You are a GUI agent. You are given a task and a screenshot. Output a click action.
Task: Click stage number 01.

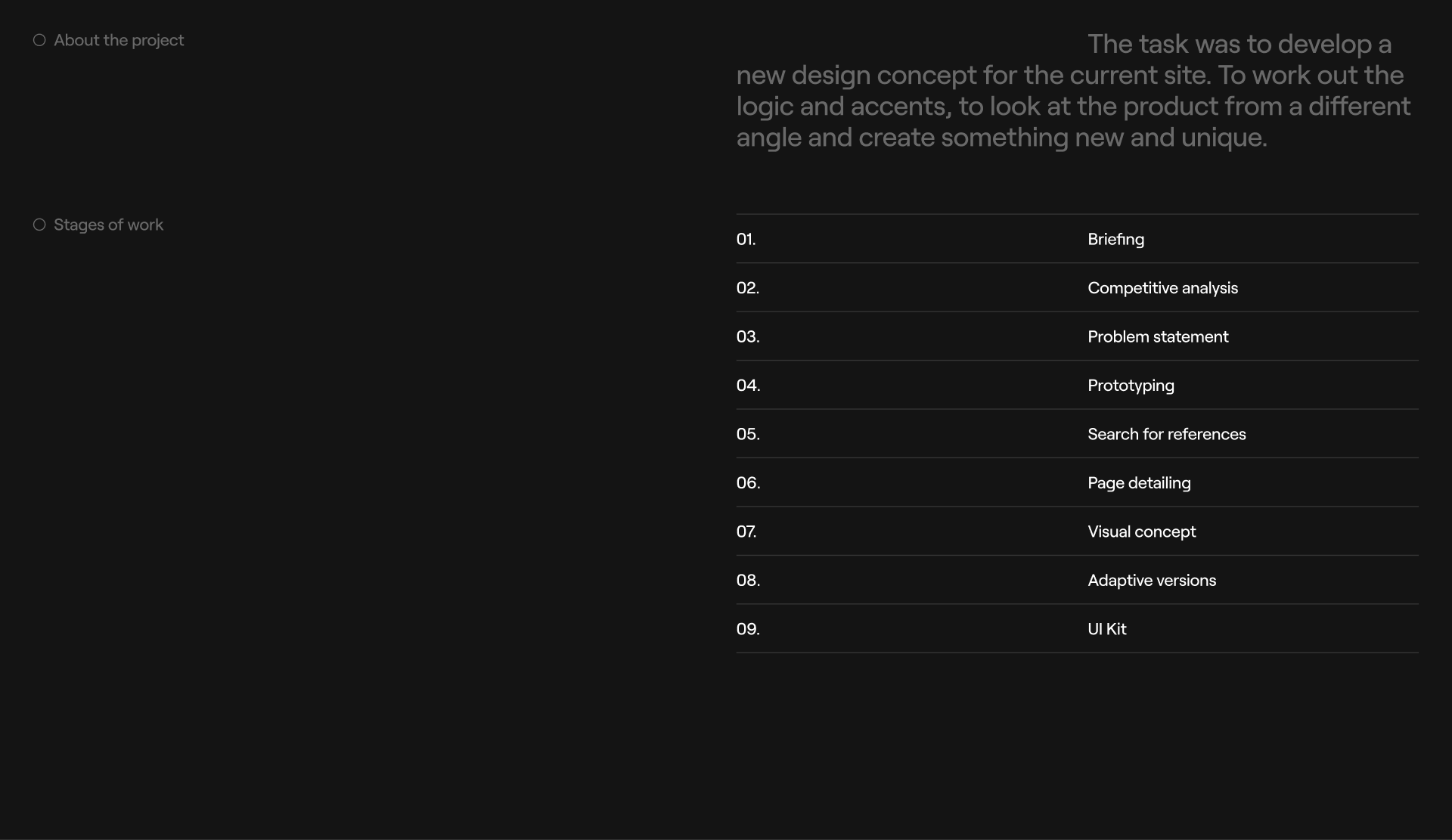[x=746, y=239]
